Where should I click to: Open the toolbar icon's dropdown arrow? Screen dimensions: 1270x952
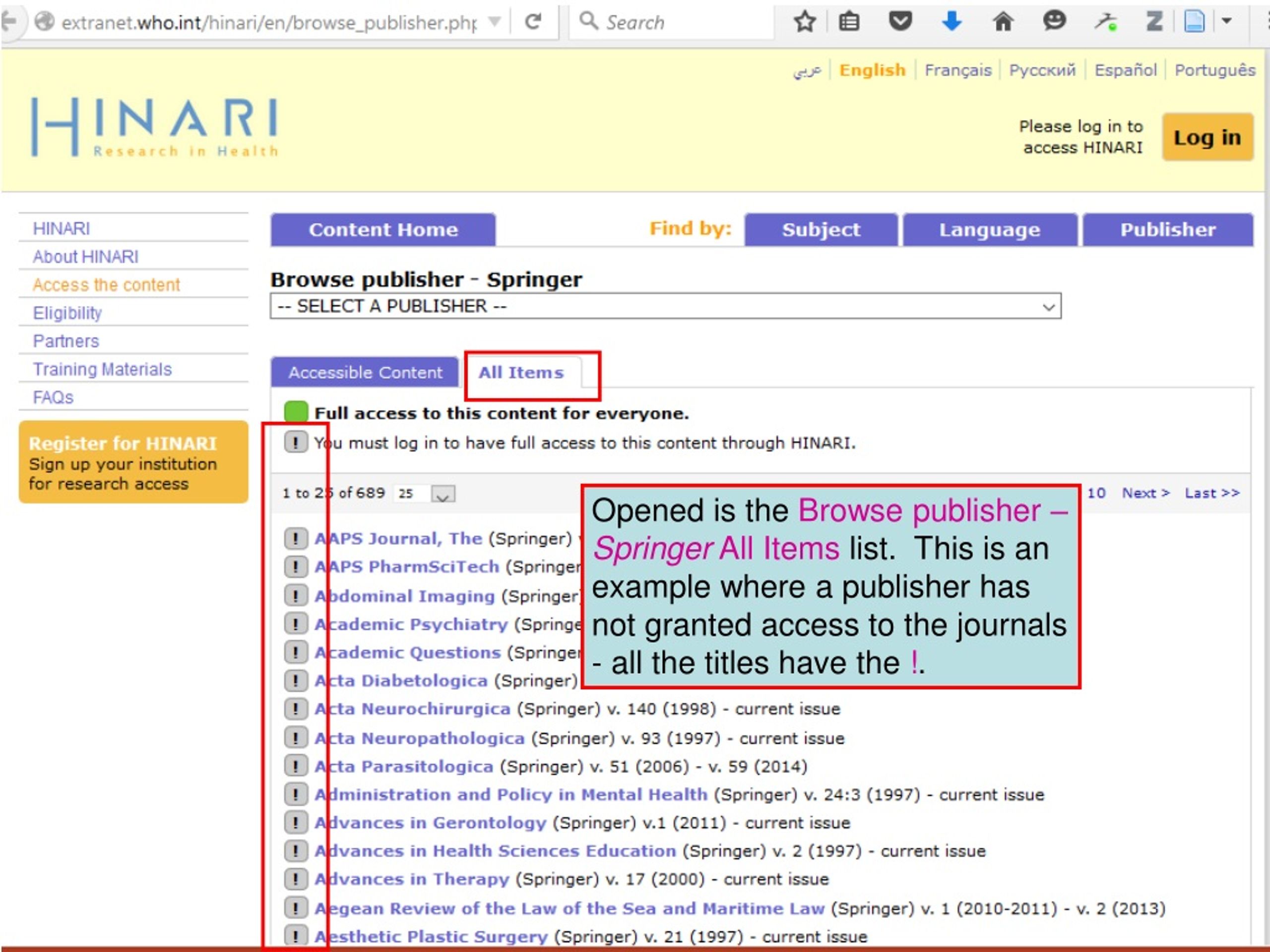point(1226,21)
